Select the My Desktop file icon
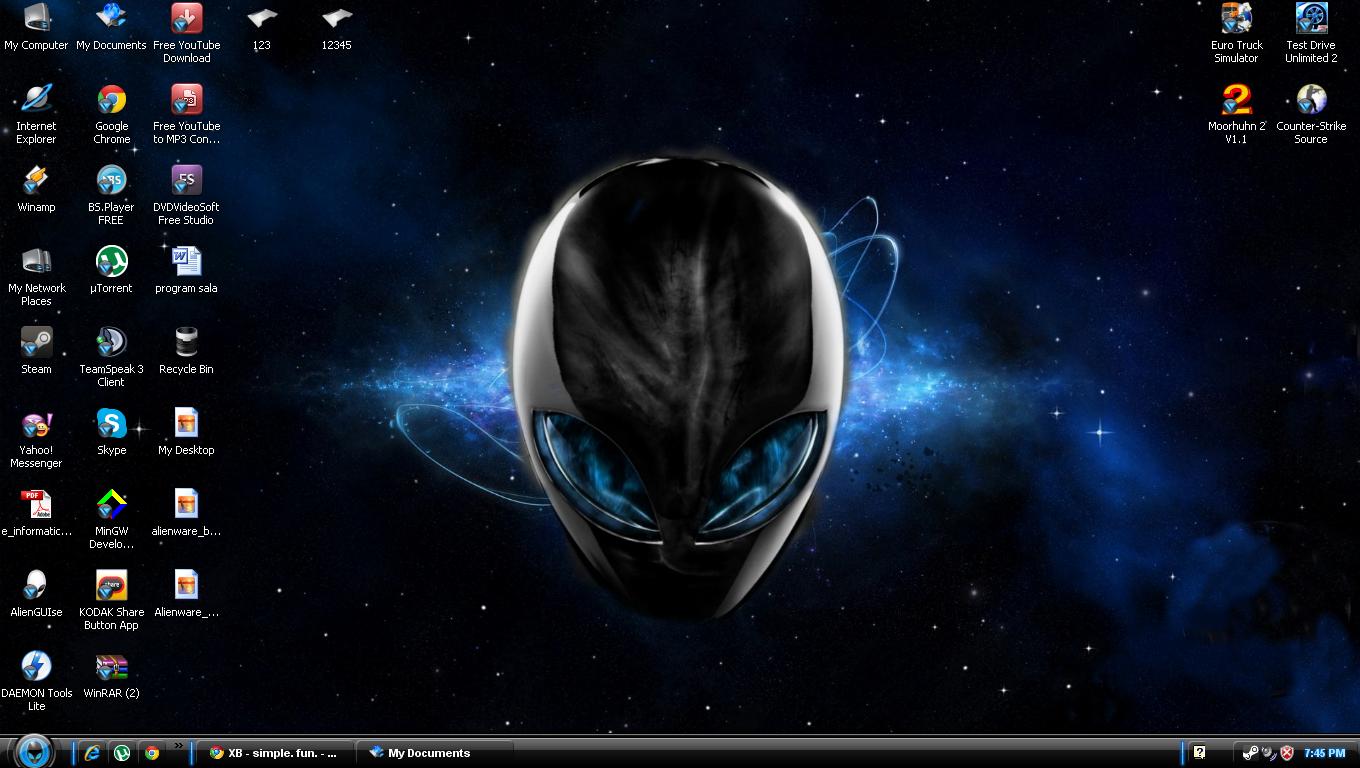The height and width of the screenshot is (768, 1360). point(186,432)
